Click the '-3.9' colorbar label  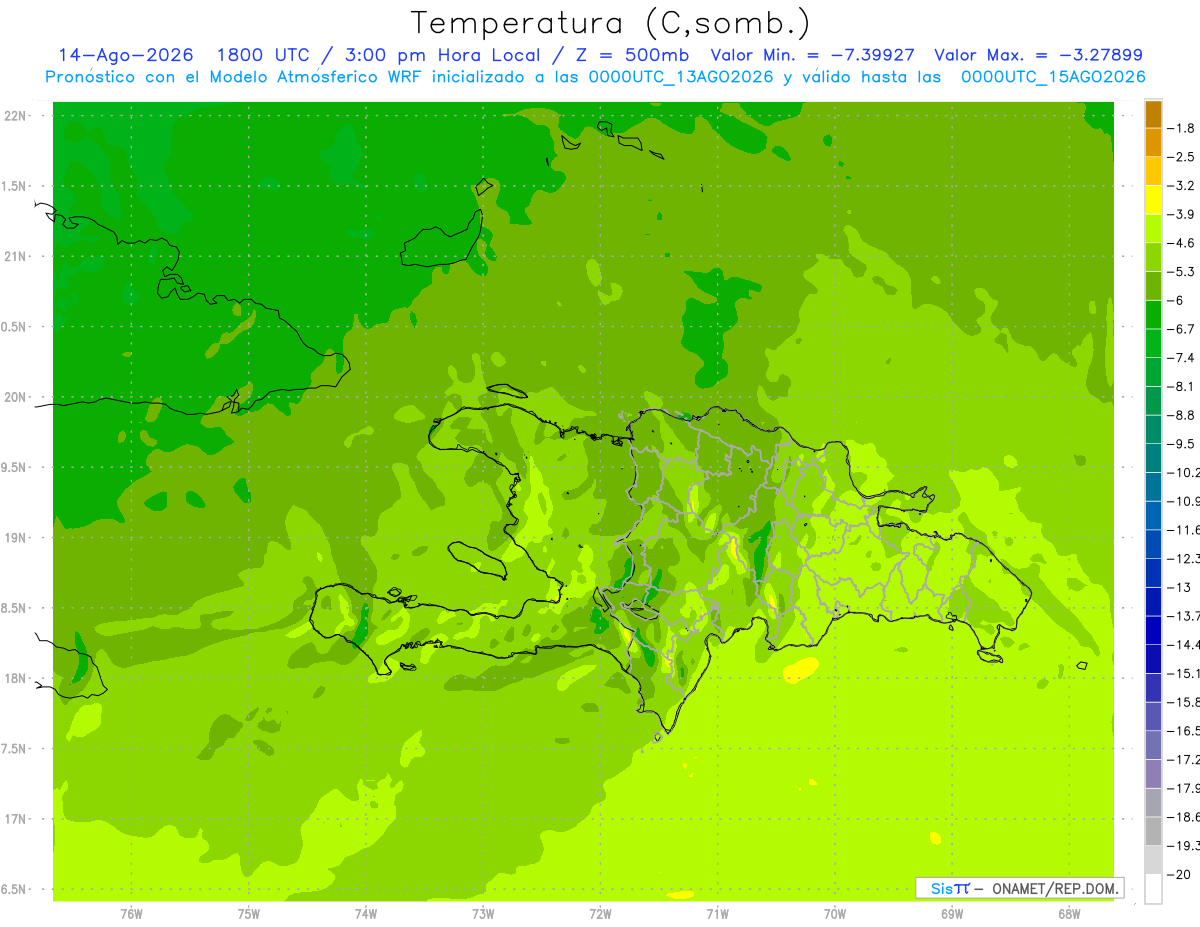(1182, 214)
